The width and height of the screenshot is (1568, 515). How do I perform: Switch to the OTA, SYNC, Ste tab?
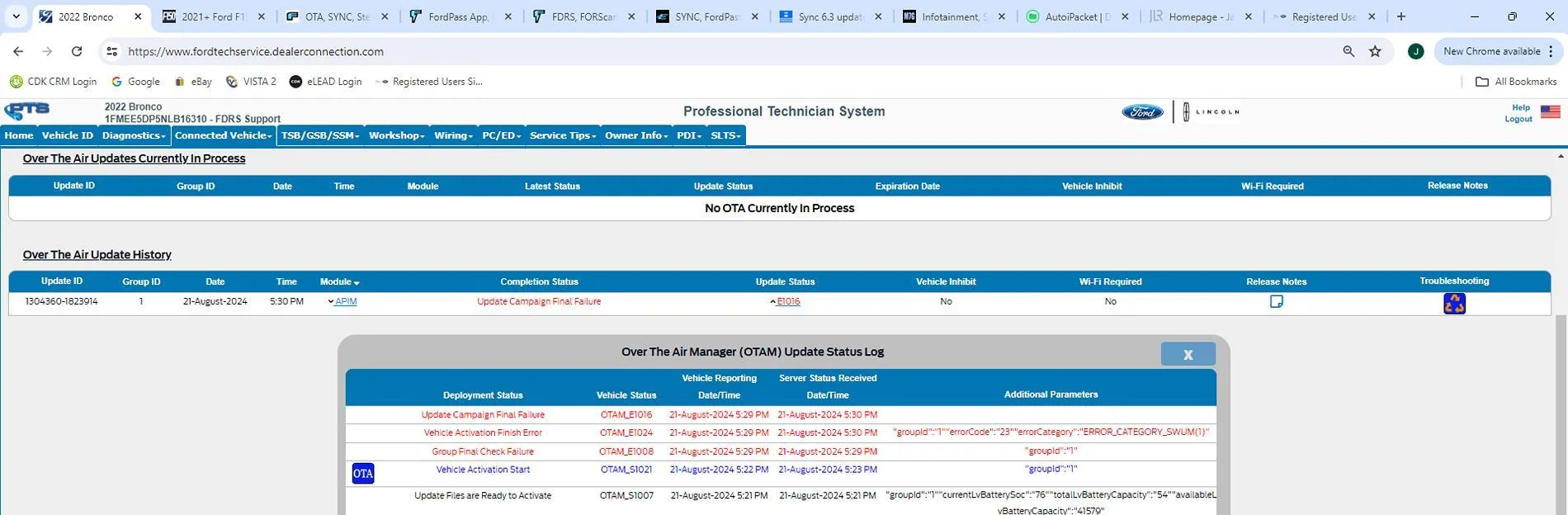[x=338, y=17]
